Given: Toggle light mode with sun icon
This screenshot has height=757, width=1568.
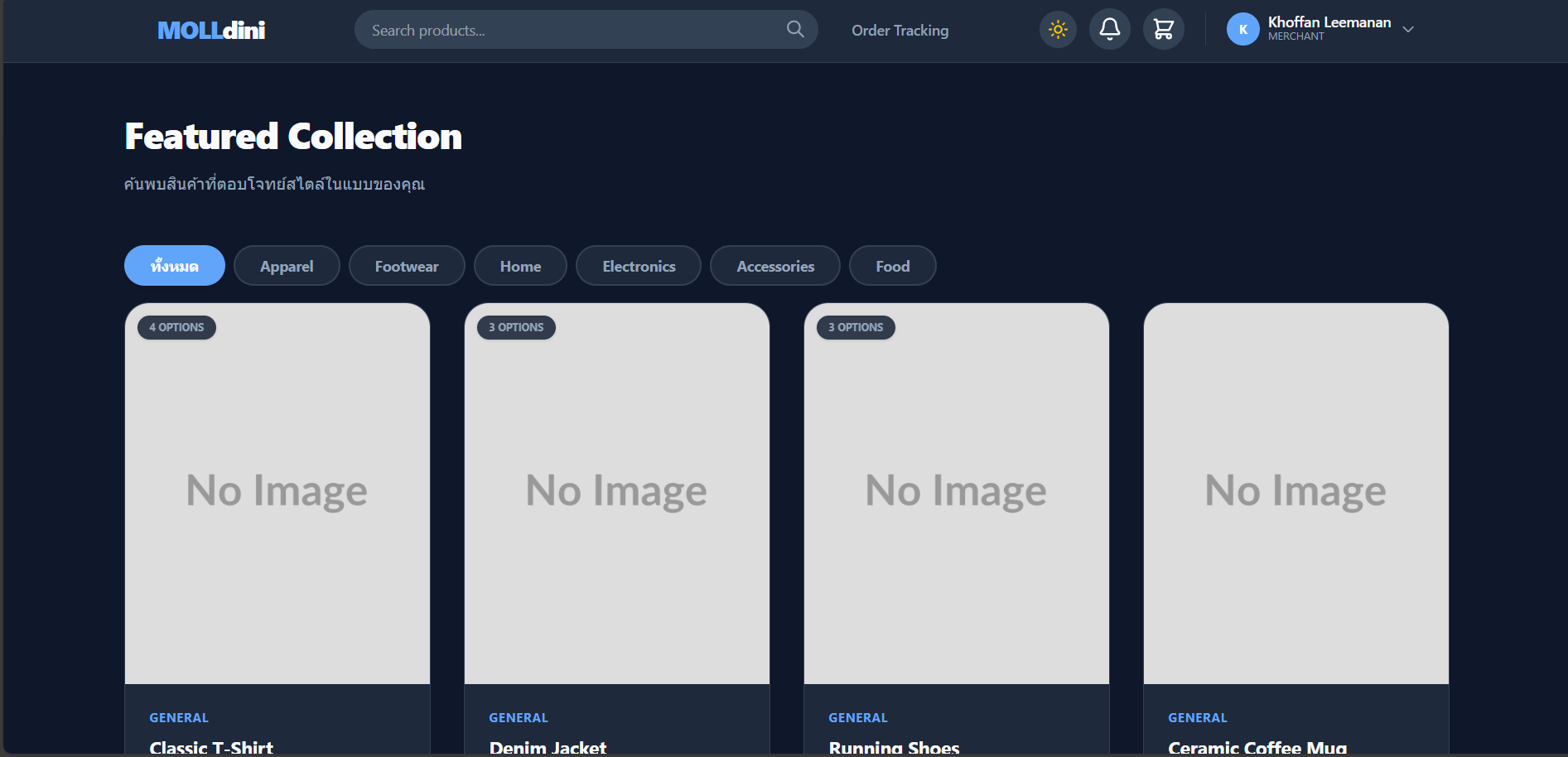Looking at the screenshot, I should pyautogui.click(x=1058, y=30).
